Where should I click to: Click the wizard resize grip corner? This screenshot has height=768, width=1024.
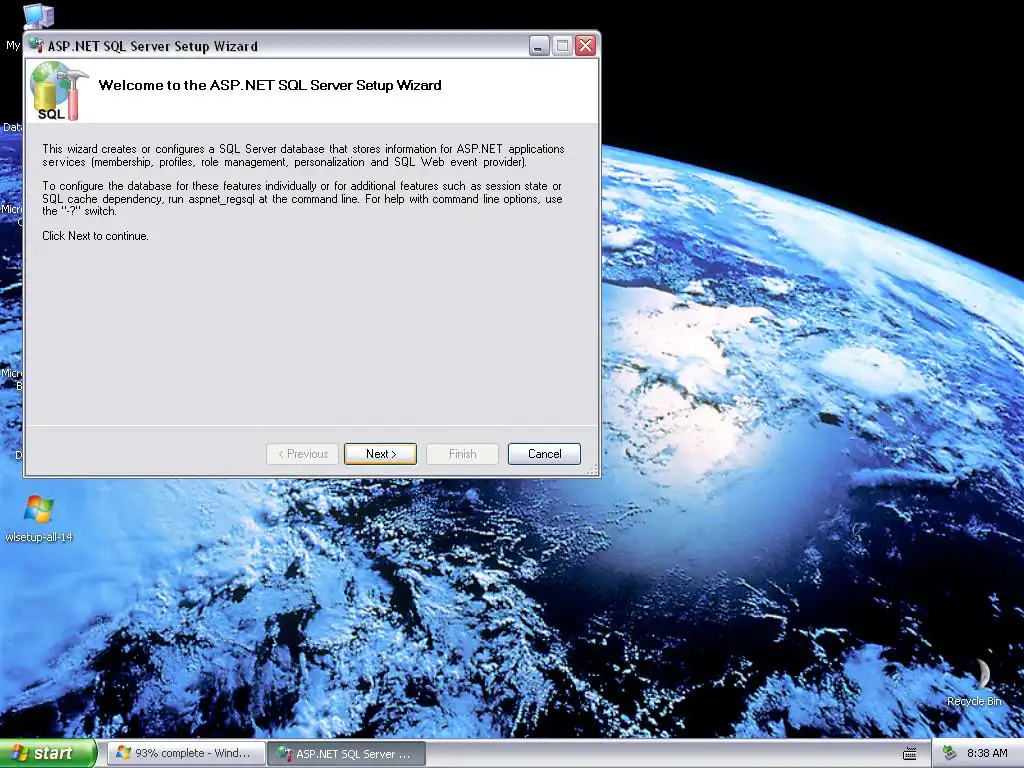pos(593,470)
